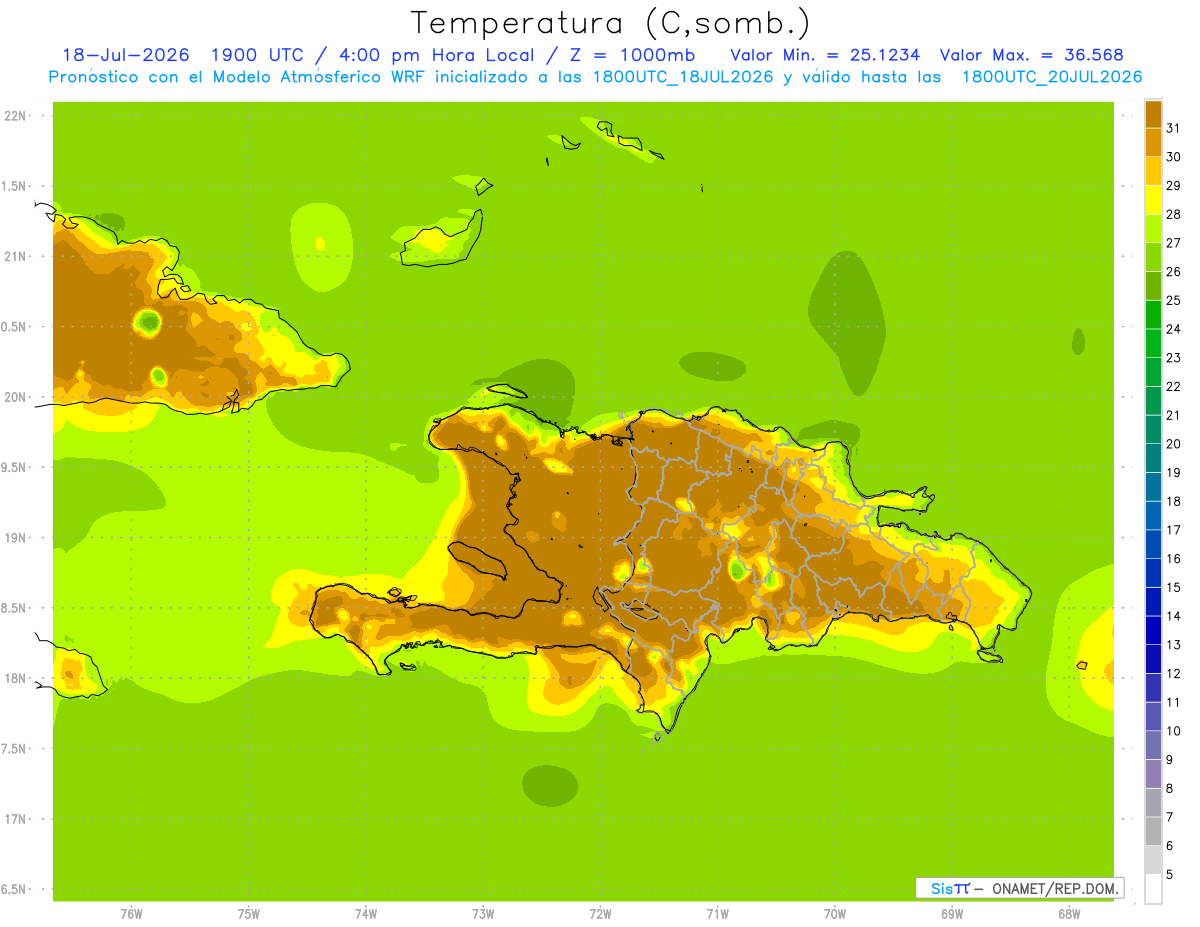Click the "76W" longitude label
The image size is (1200, 927).
[131, 914]
